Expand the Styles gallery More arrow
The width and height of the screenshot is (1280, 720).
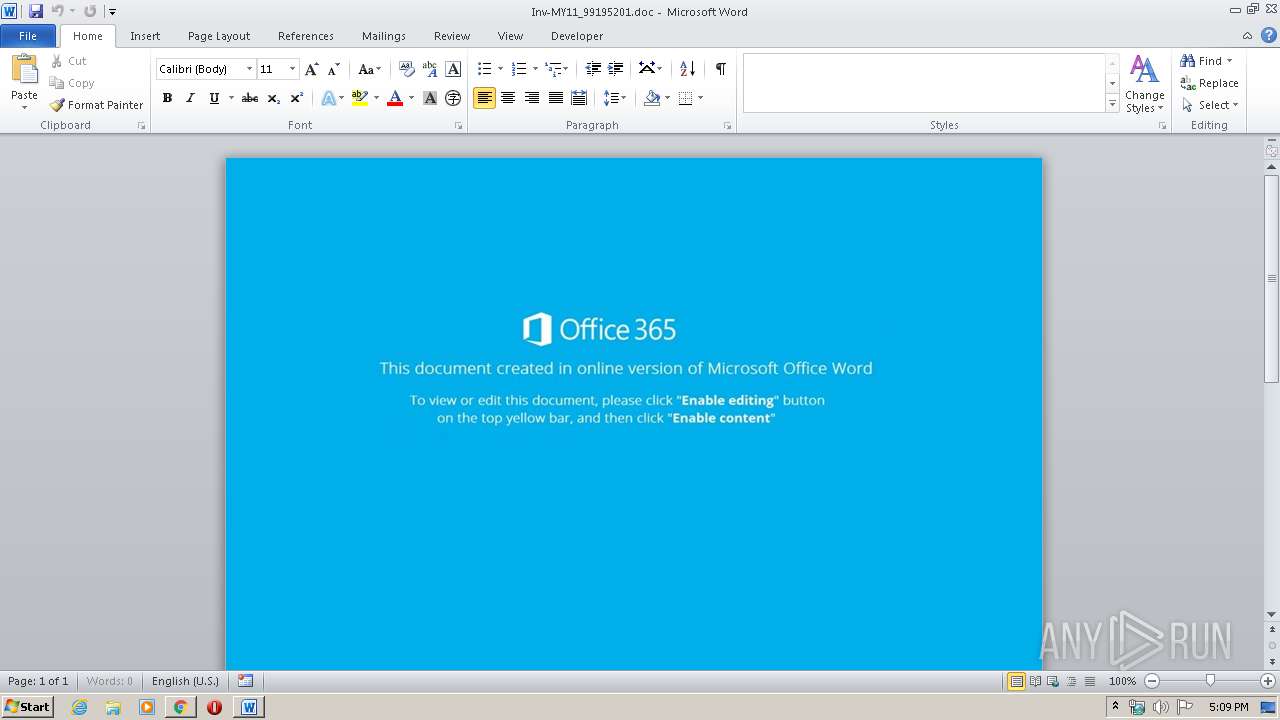[1112, 104]
